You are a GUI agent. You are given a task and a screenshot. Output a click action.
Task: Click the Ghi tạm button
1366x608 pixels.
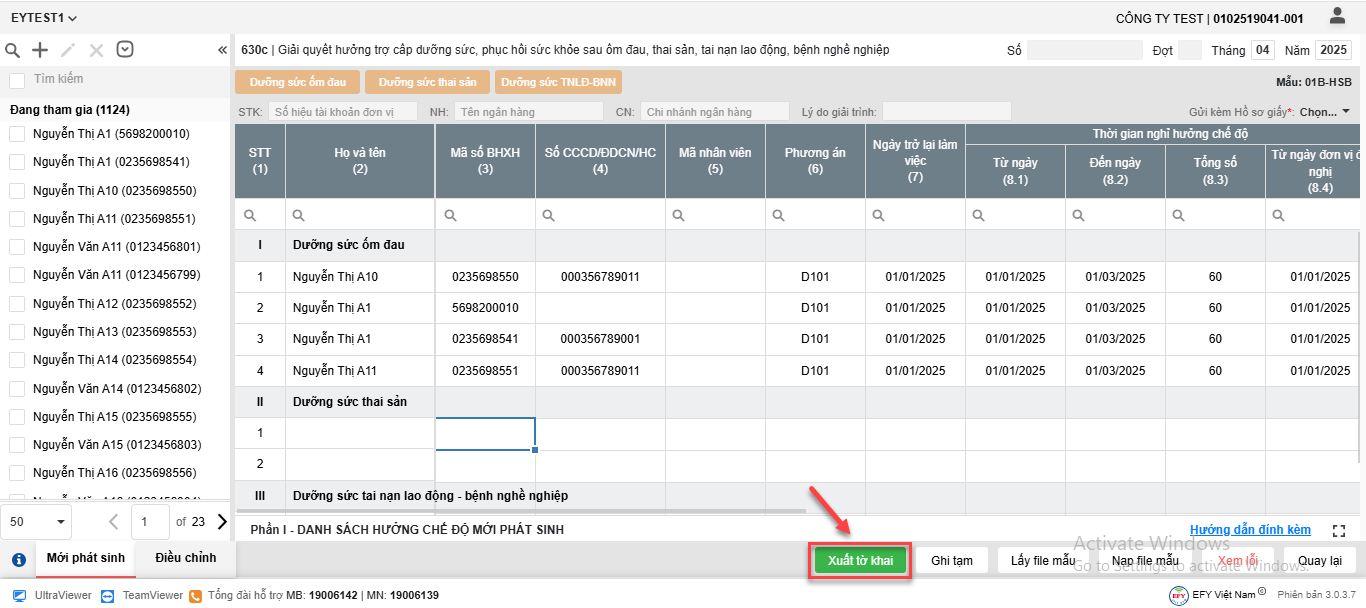(952, 561)
